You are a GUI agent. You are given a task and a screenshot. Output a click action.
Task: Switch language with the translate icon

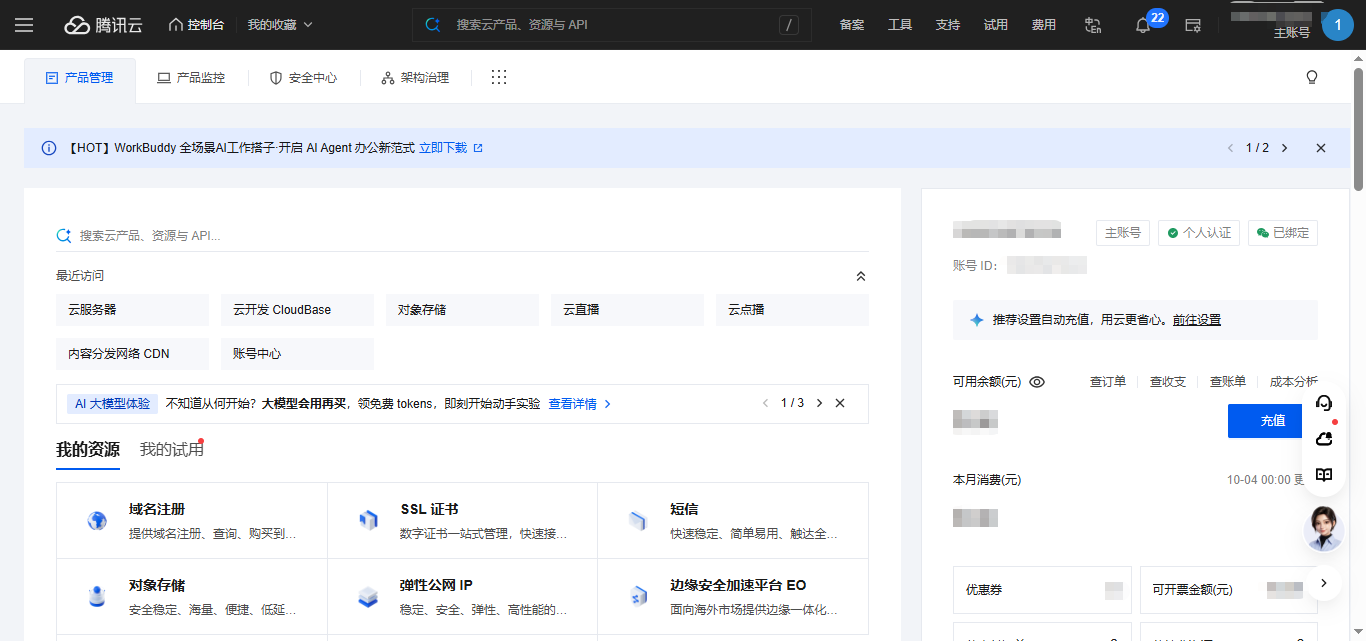[1093, 25]
